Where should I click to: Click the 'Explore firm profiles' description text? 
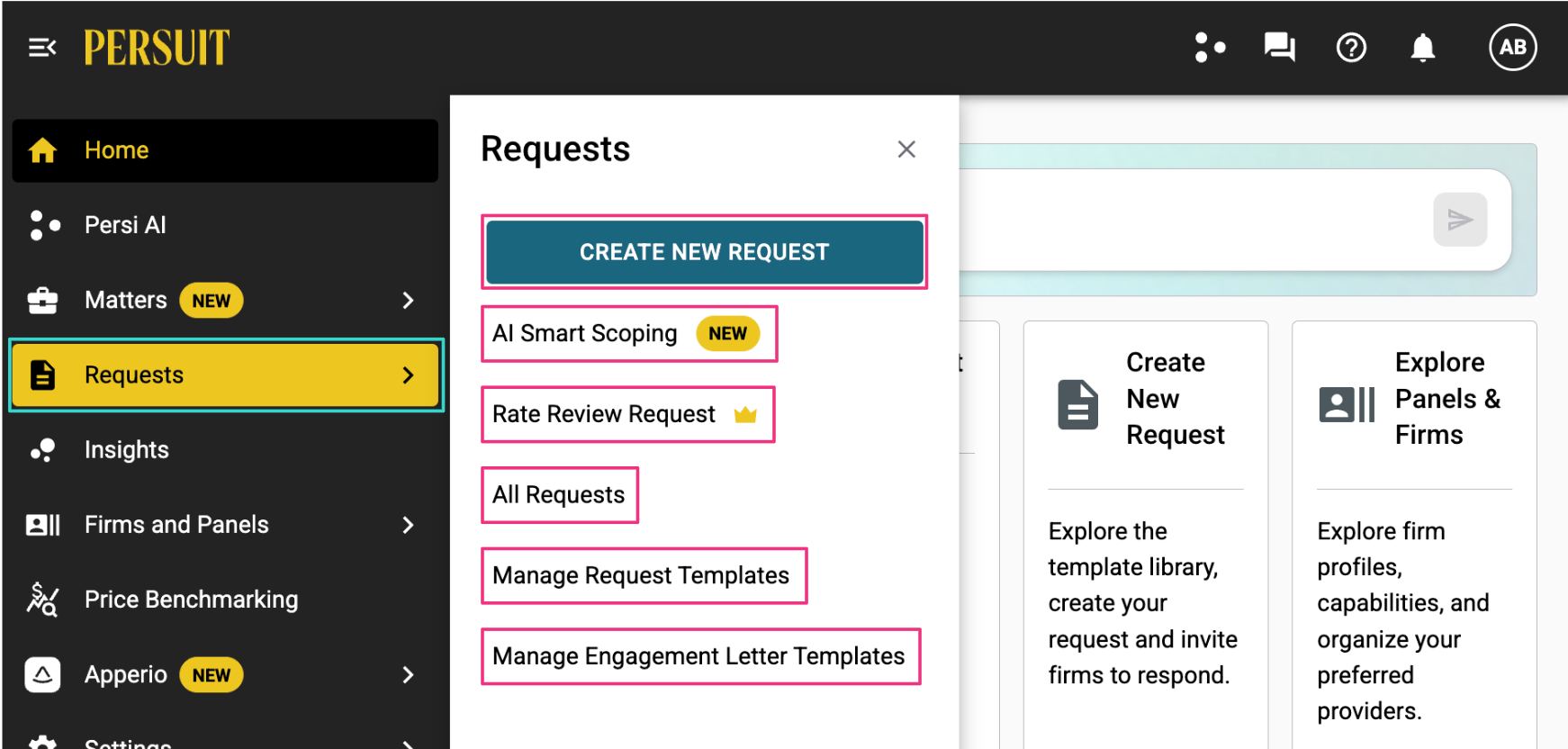(x=1403, y=621)
